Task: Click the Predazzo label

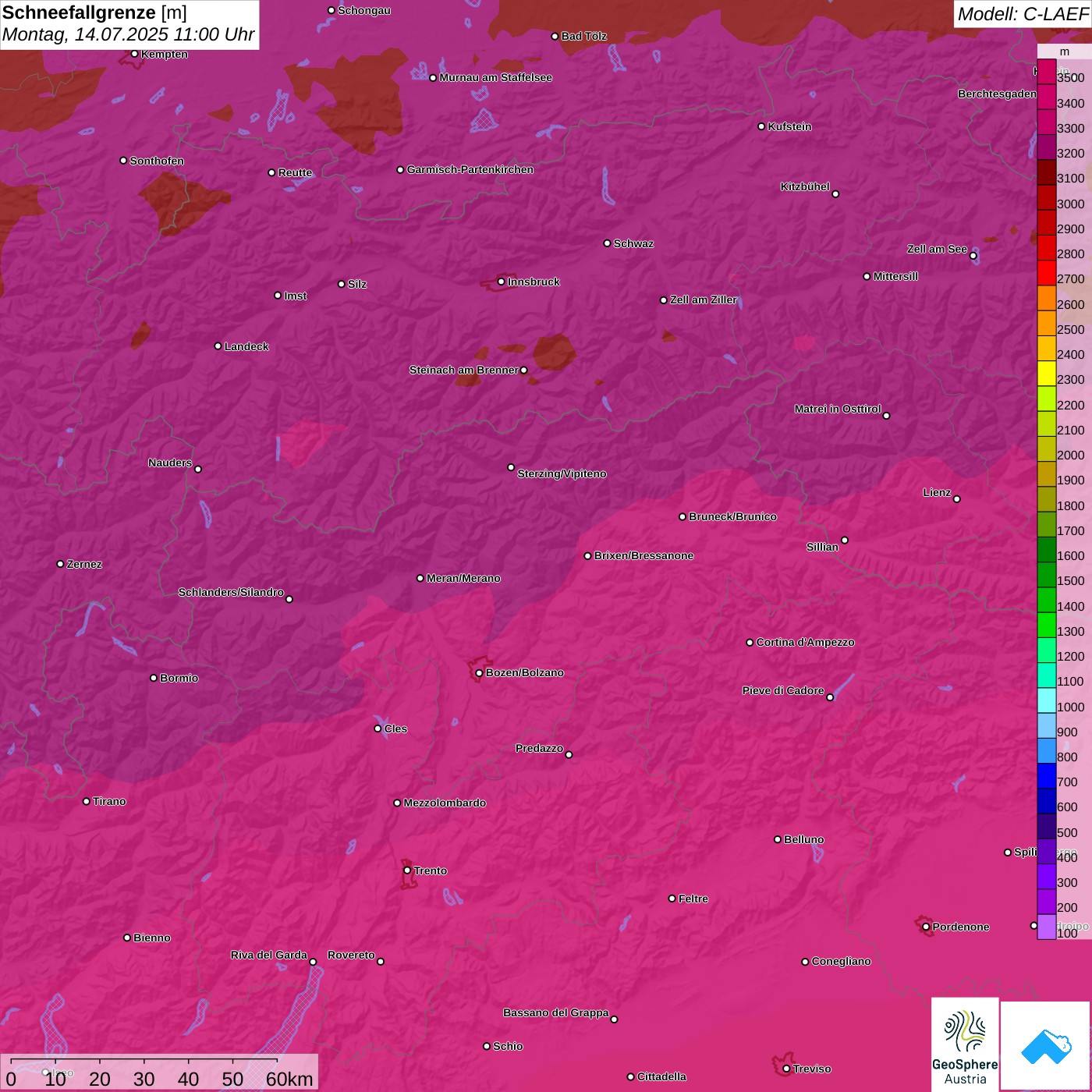Action: coord(539,748)
